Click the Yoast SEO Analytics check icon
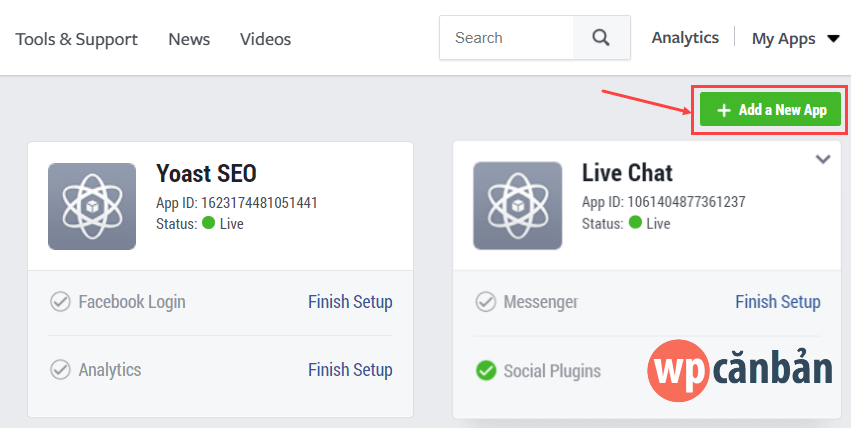This screenshot has width=851, height=428. click(60, 370)
